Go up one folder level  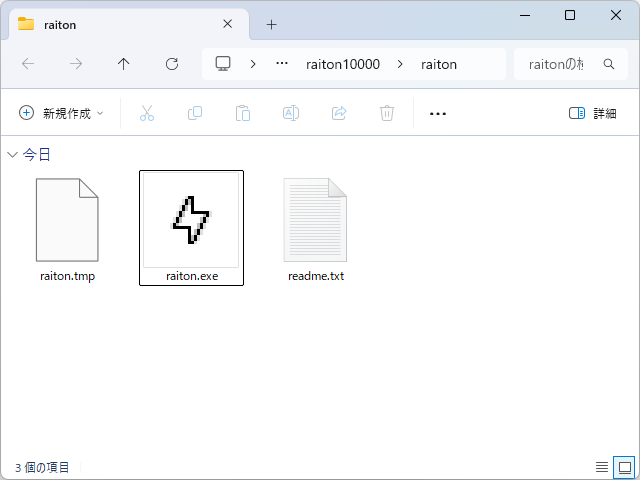[x=123, y=64]
